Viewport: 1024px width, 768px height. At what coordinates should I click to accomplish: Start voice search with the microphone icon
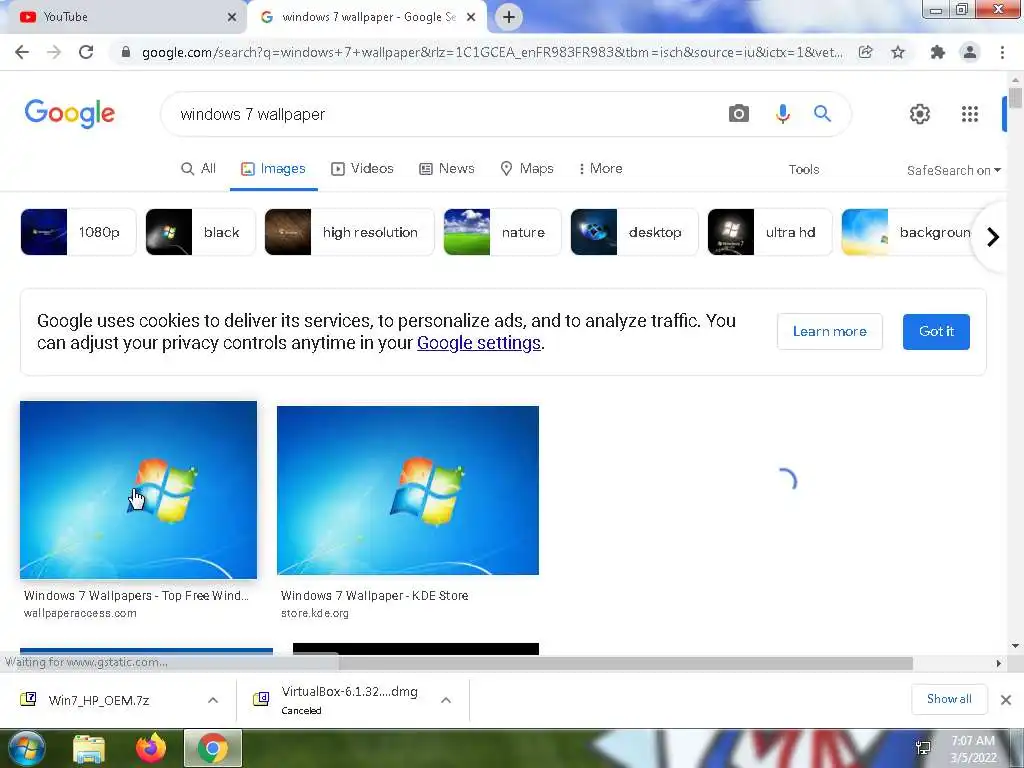click(x=782, y=114)
